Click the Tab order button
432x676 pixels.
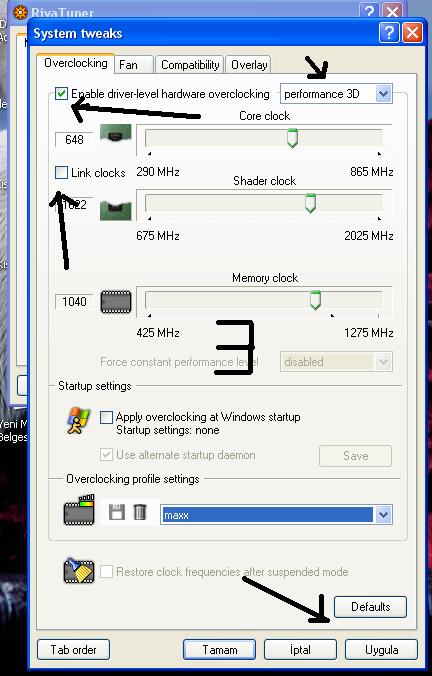coord(73,649)
